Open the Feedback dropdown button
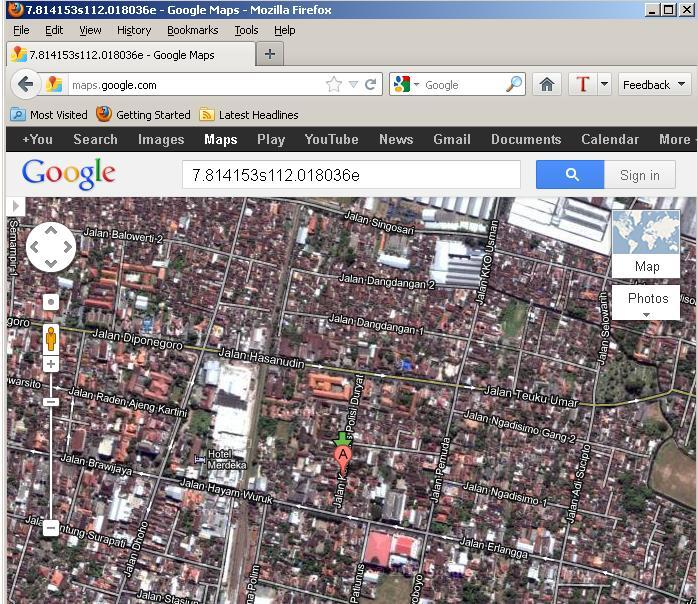The image size is (698, 604). tap(654, 84)
